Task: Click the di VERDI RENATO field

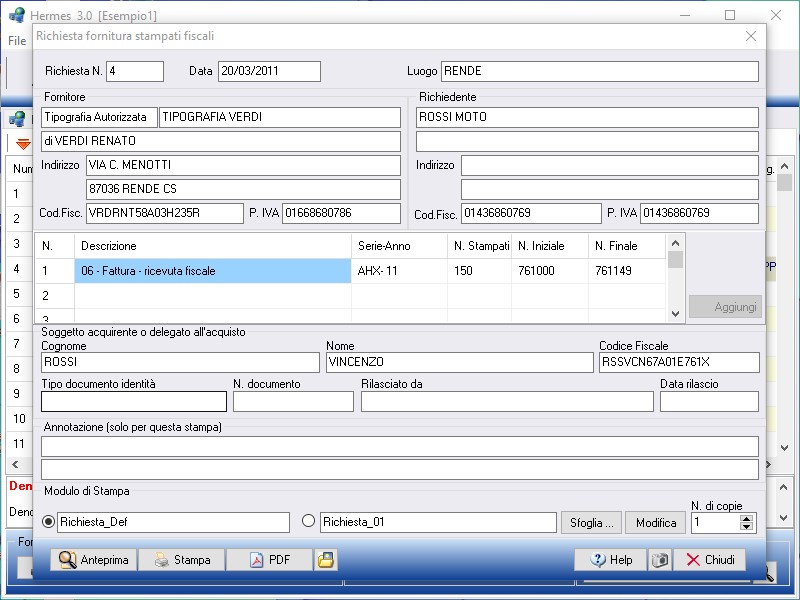Action: coord(221,141)
